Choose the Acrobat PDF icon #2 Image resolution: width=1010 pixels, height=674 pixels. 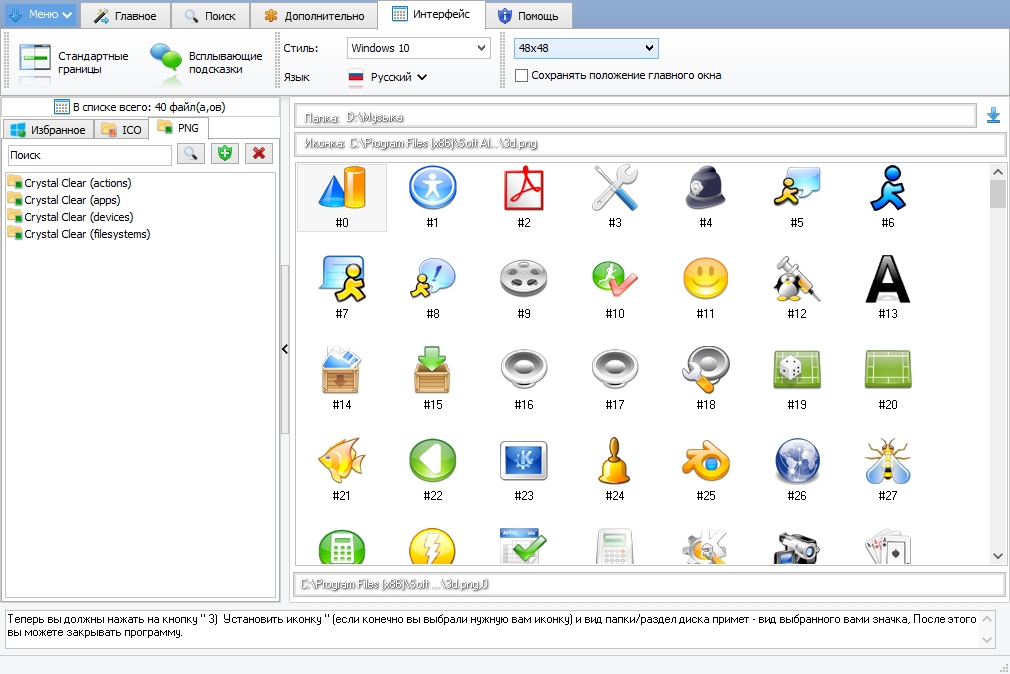click(524, 188)
